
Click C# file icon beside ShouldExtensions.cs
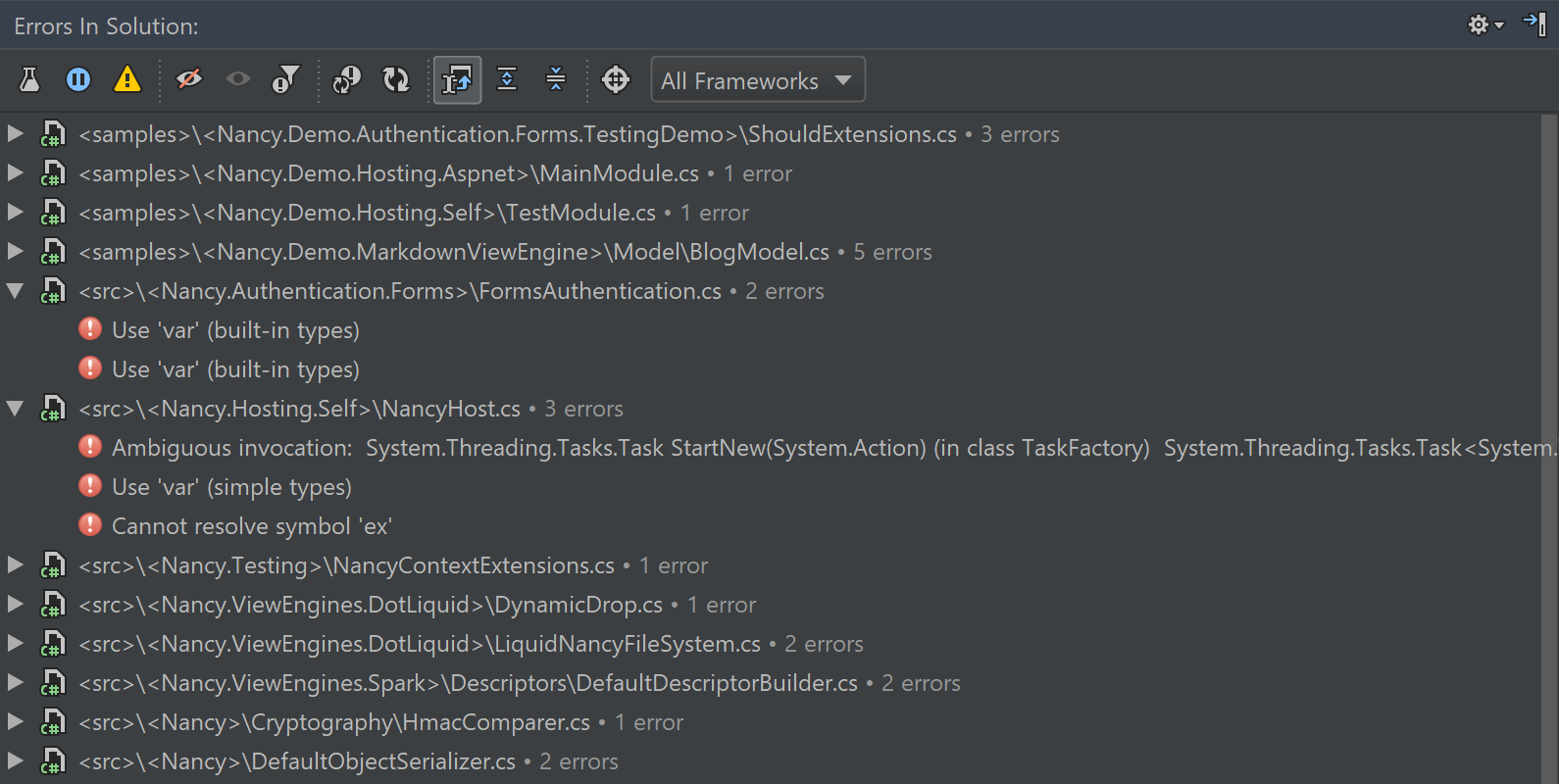tap(52, 134)
